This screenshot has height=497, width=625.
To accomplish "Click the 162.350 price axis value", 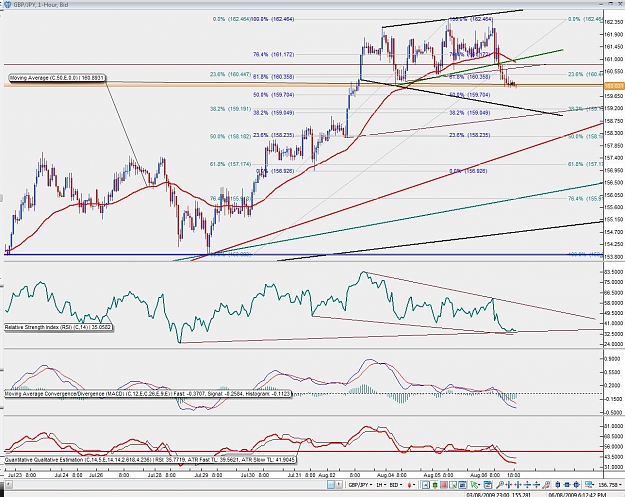I will pyautogui.click(x=614, y=22).
